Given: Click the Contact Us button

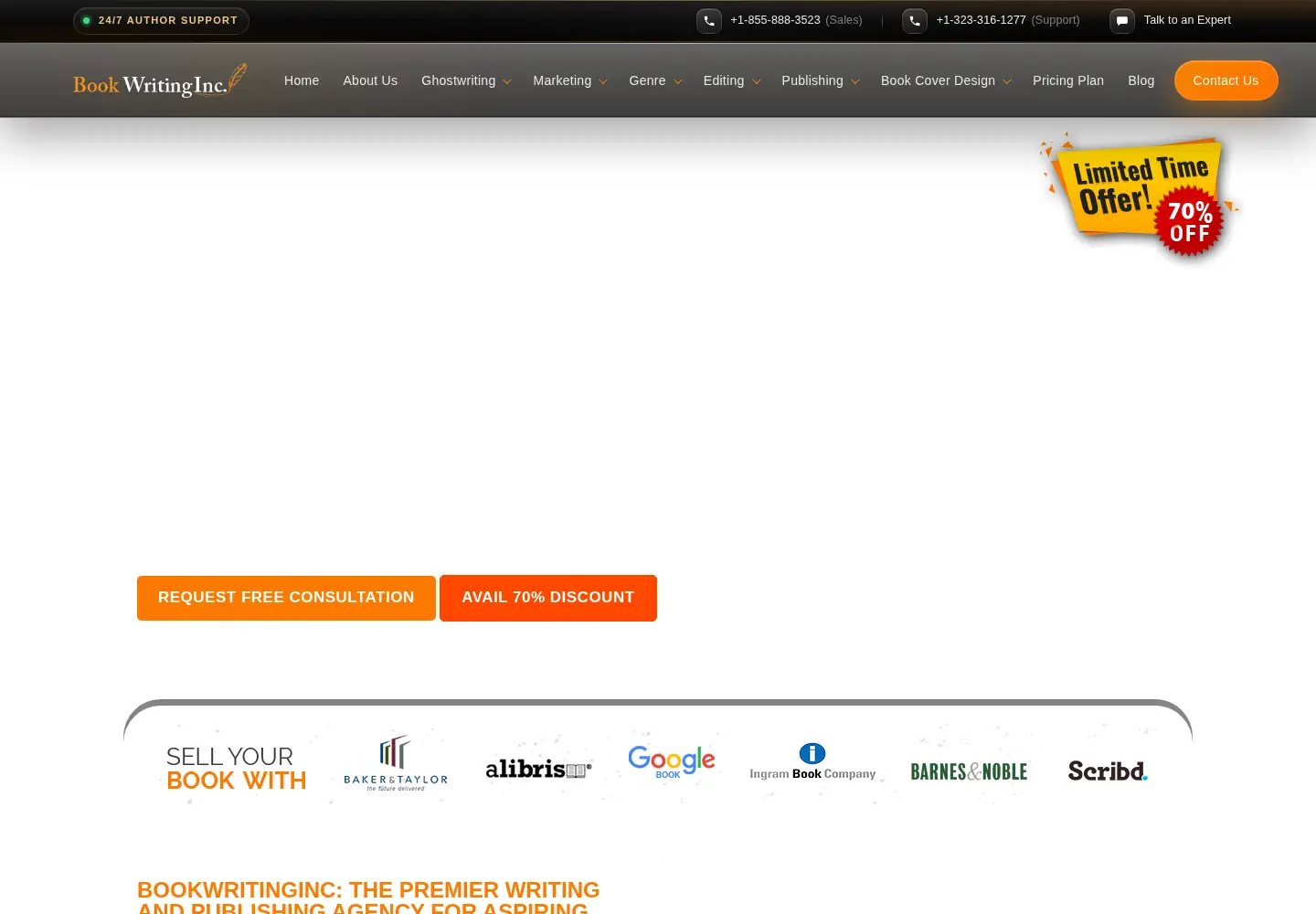Looking at the screenshot, I should [1226, 80].
